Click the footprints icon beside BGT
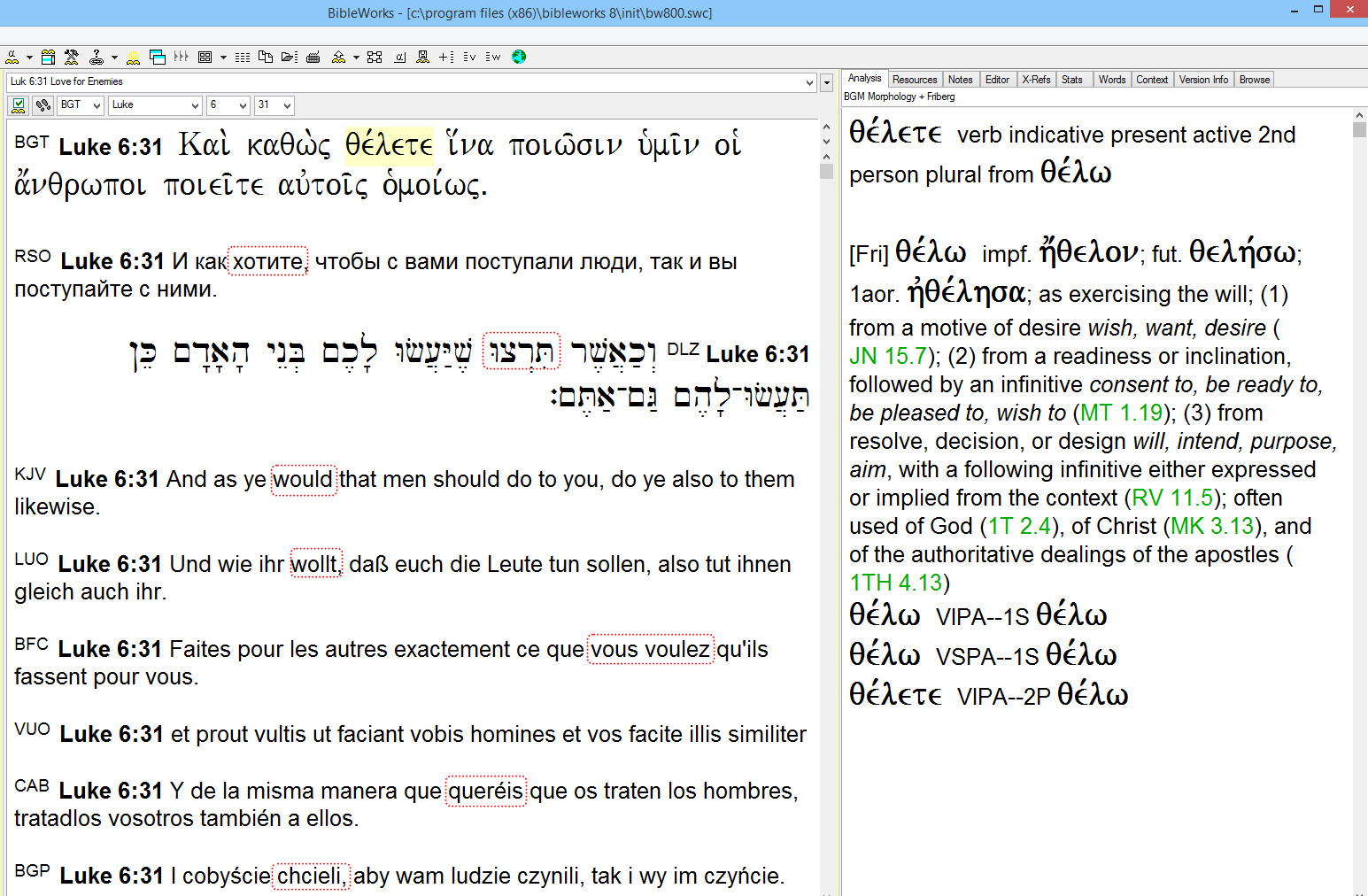This screenshot has height=896, width=1368. pos(43,105)
